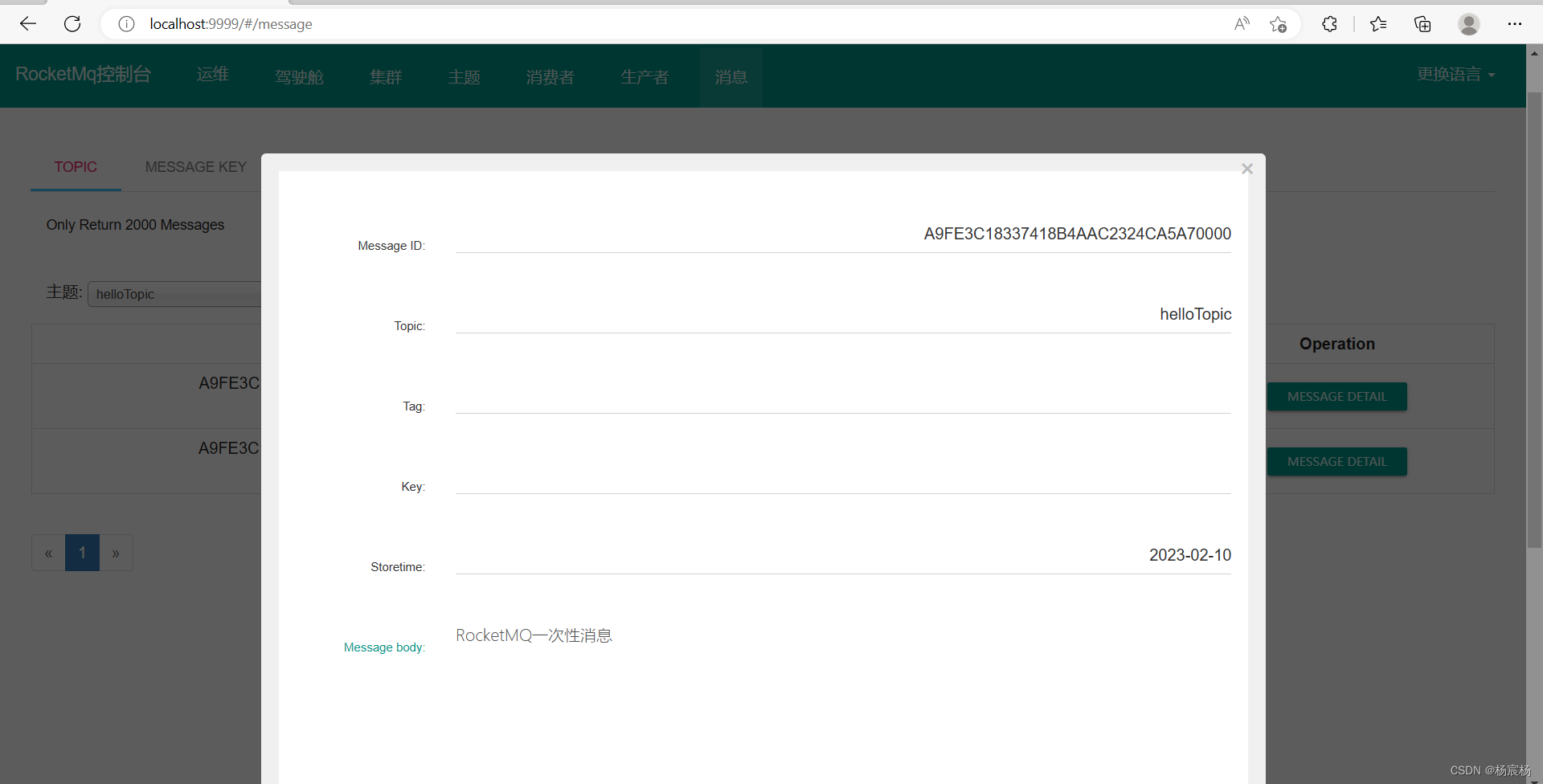Click first row message ID starting A9FE3C
The image size is (1543, 784).
tap(229, 383)
